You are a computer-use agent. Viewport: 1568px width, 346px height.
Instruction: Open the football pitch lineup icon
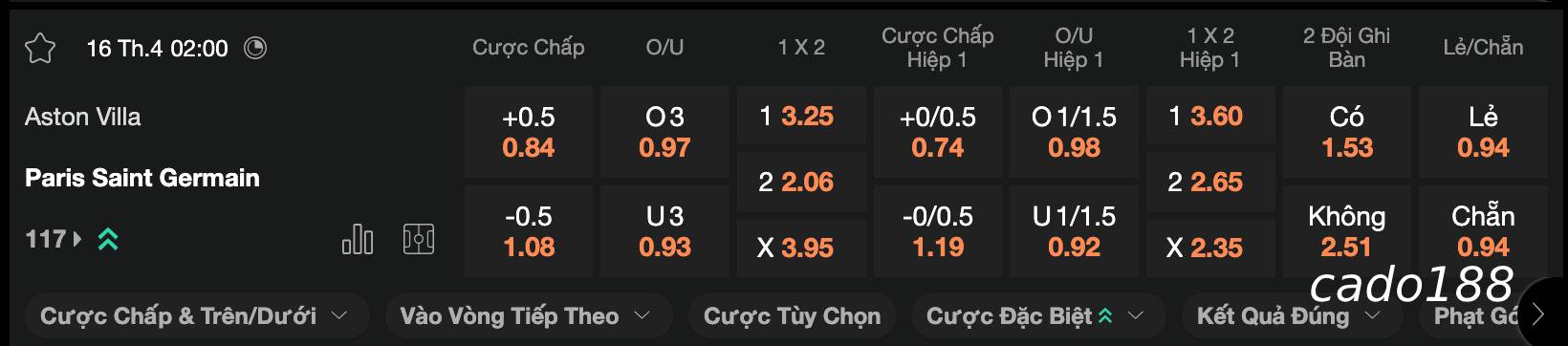click(419, 239)
